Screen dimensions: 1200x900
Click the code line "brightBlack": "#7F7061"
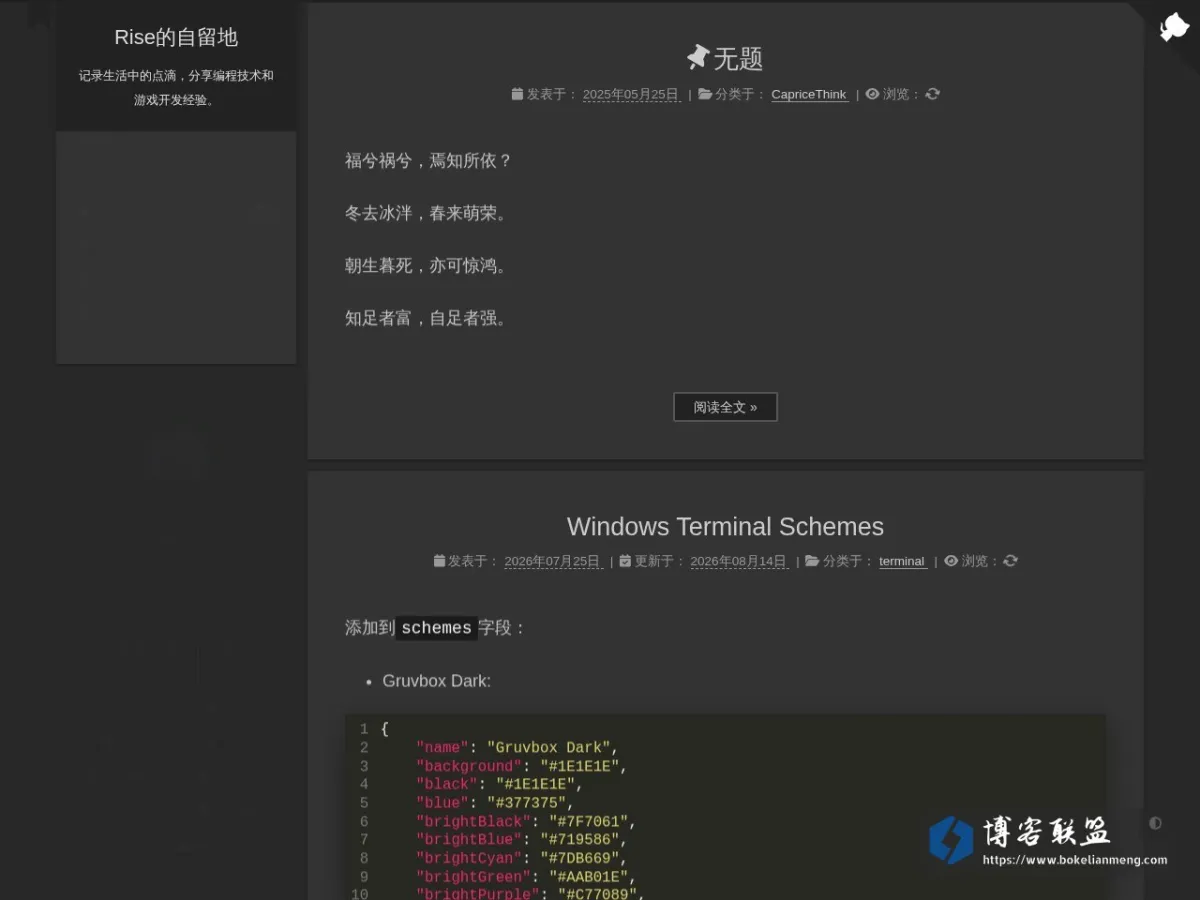click(526, 822)
